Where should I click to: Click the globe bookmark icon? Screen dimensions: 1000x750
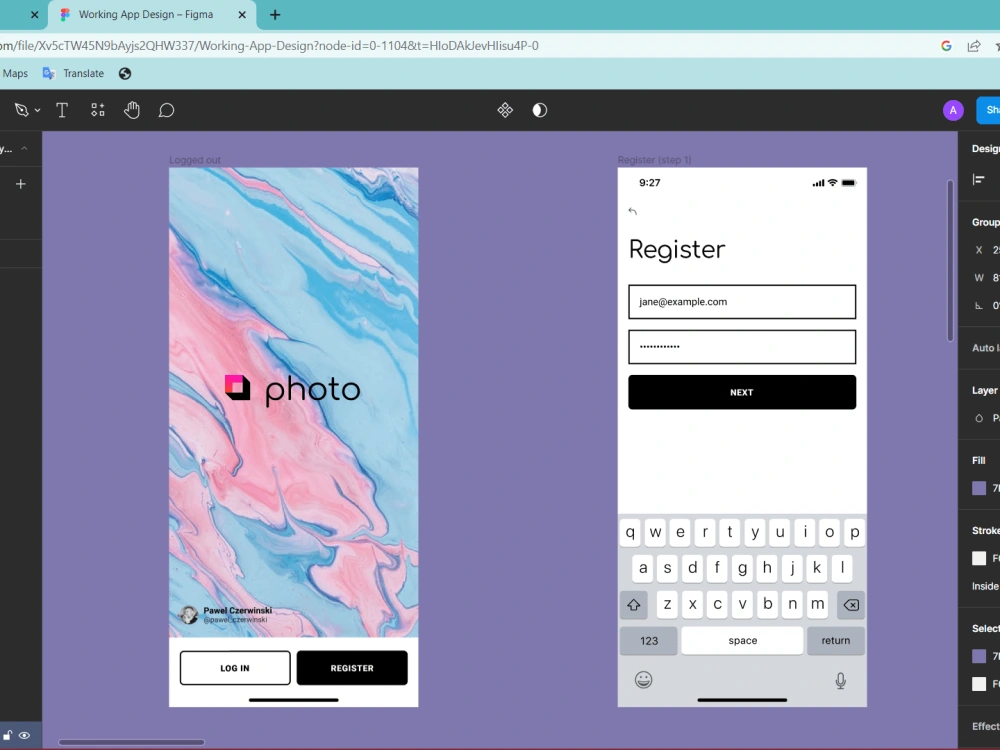click(125, 73)
